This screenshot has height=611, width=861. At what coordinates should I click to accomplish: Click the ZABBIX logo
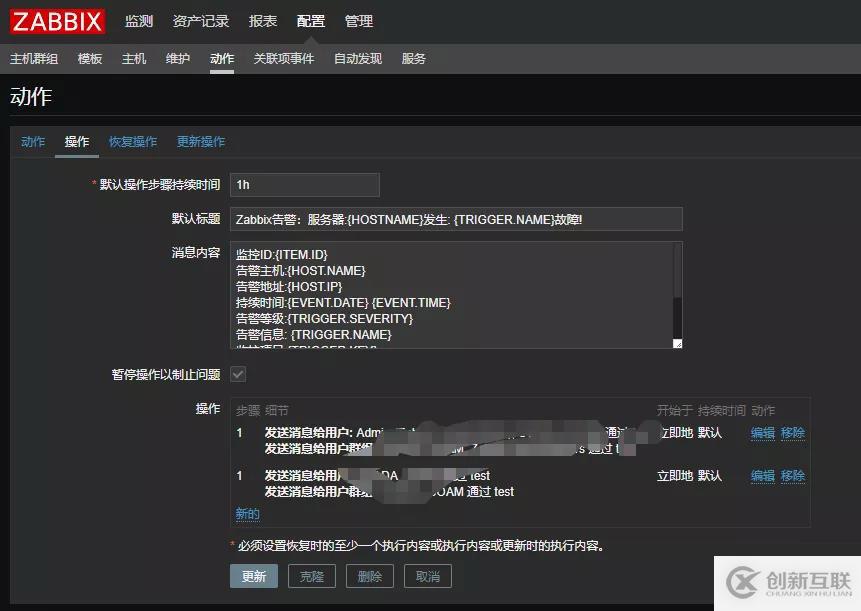click(x=56, y=21)
